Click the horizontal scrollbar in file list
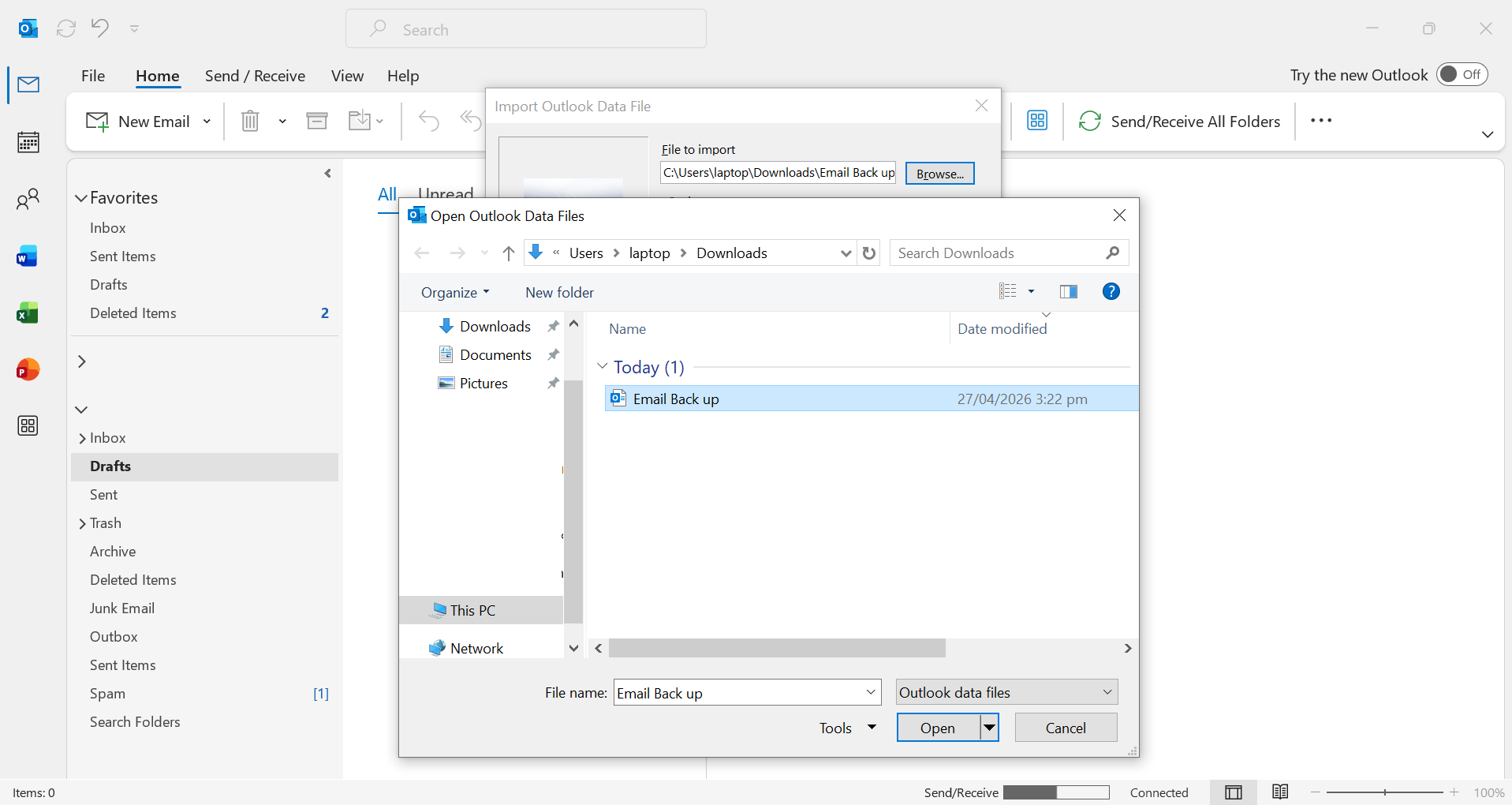The height and width of the screenshot is (805, 1512). click(777, 648)
